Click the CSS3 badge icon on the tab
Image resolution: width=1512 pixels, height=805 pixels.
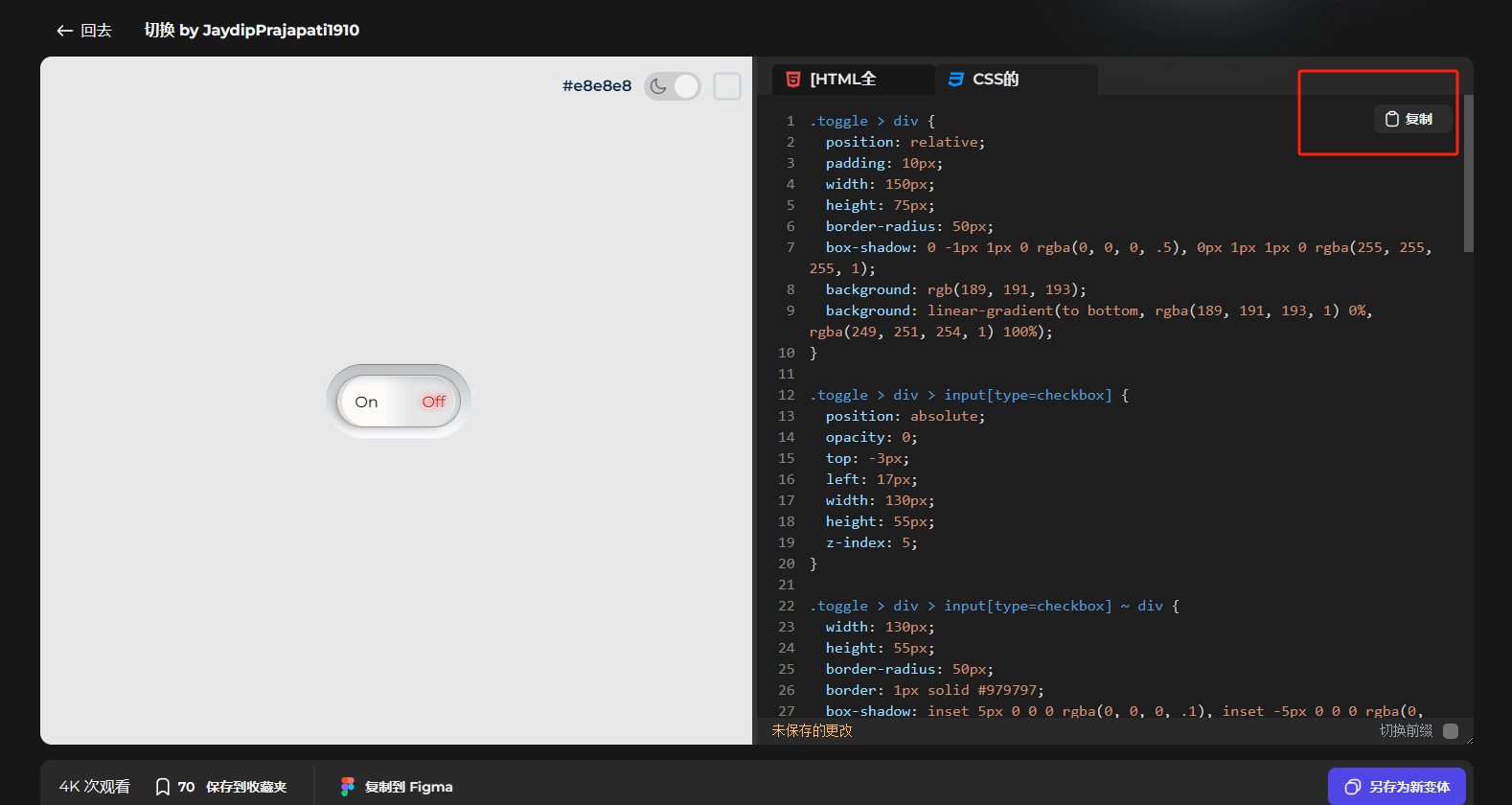tap(955, 80)
